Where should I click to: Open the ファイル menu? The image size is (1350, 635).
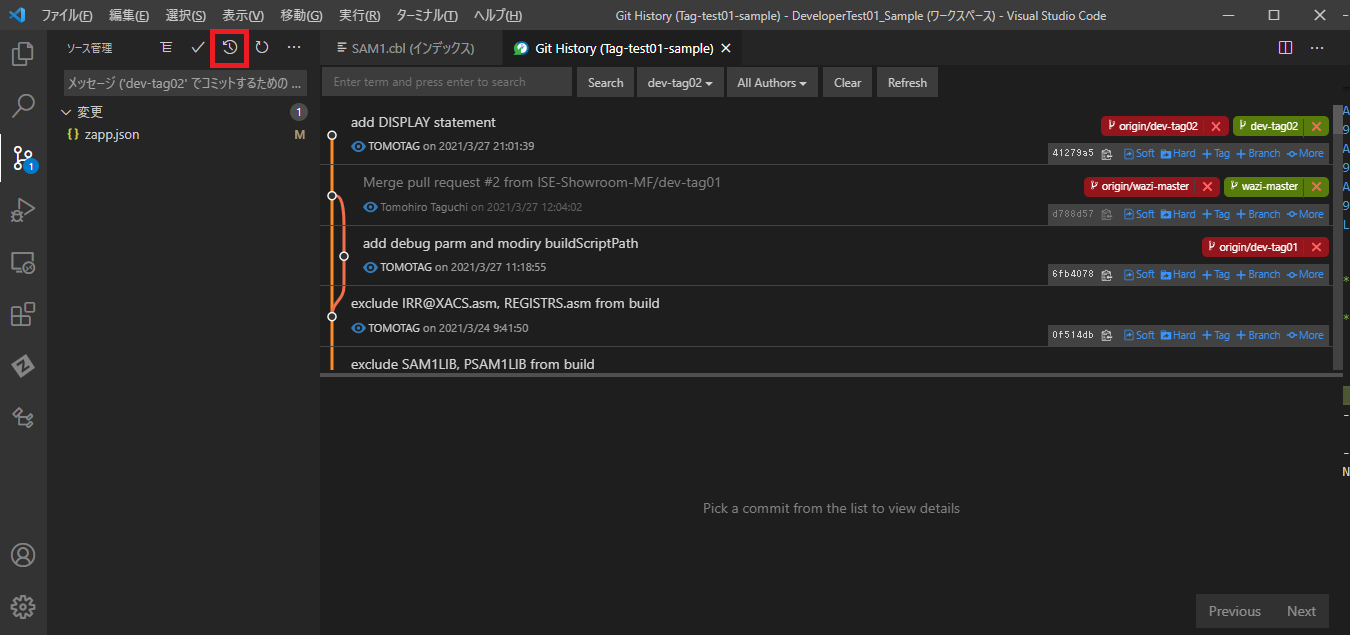point(67,16)
